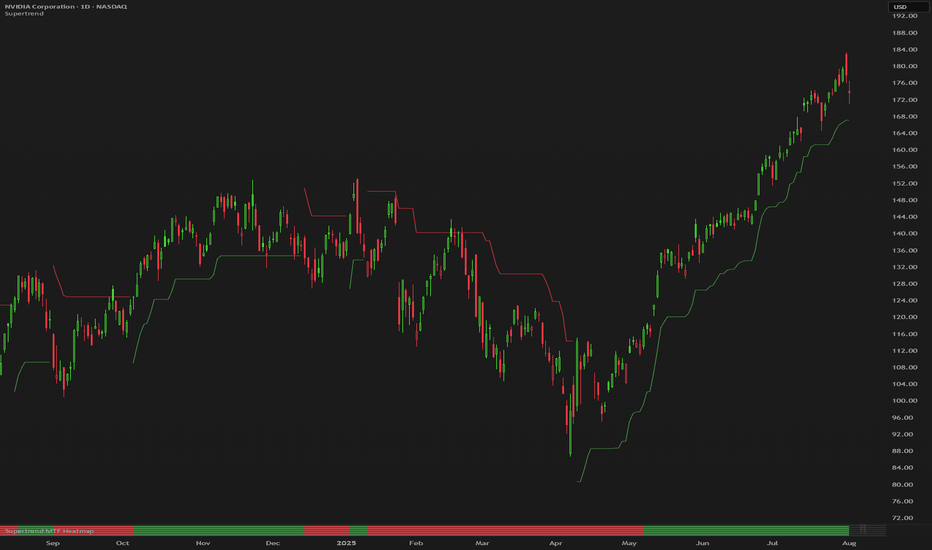Click the NVIDIA Corporation 1D NASDAQ title

coord(65,7)
